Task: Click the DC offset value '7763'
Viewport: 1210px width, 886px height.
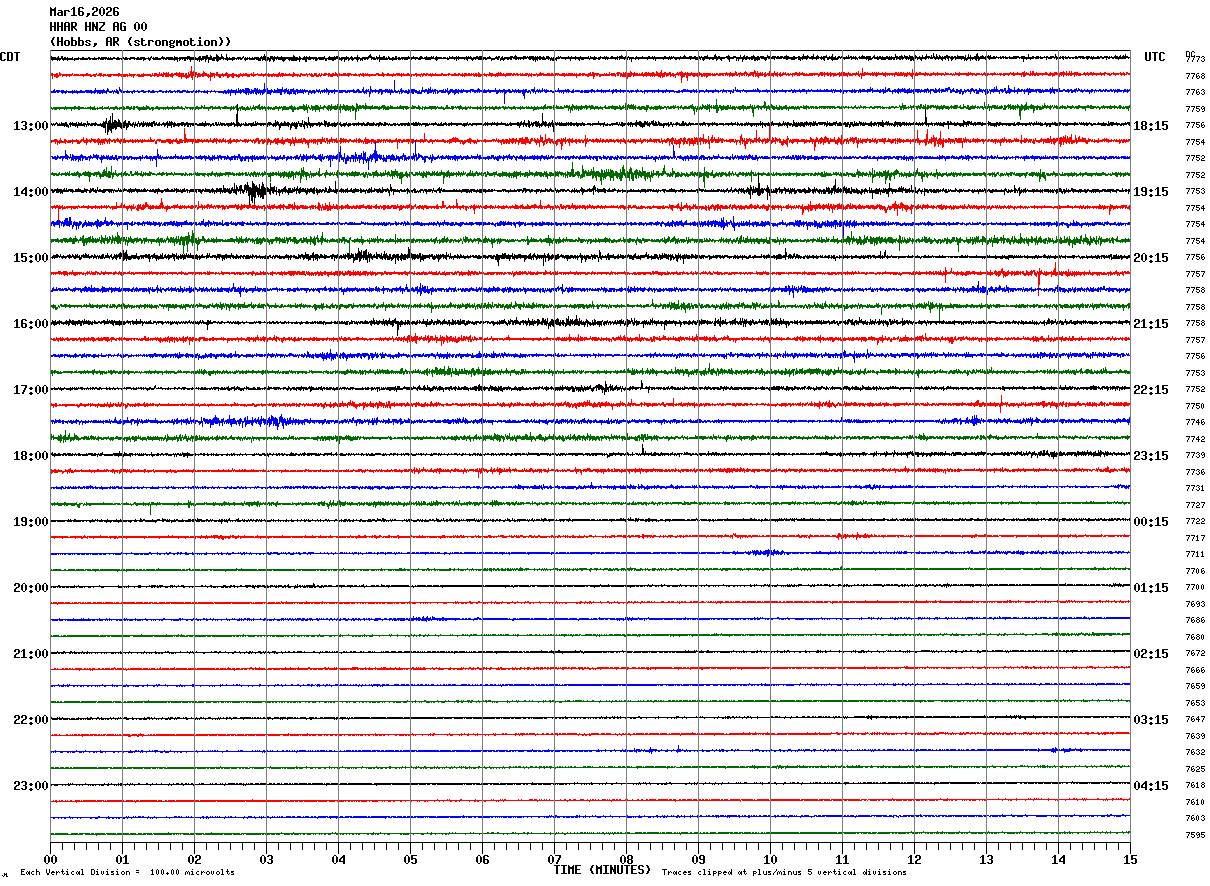Action: (x=1195, y=92)
